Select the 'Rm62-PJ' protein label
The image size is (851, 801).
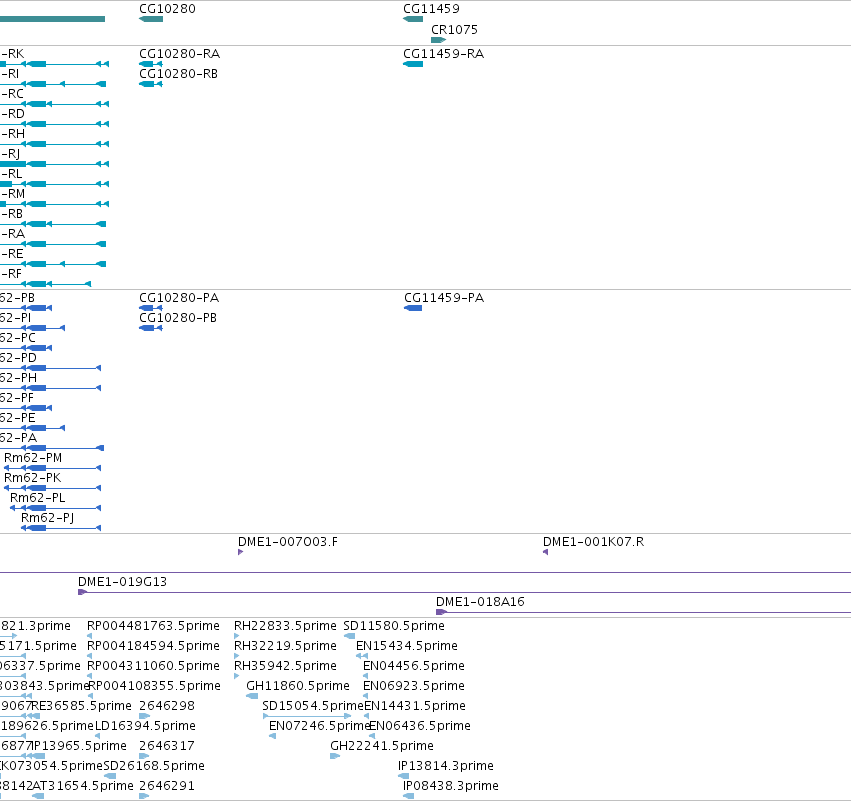pos(48,518)
